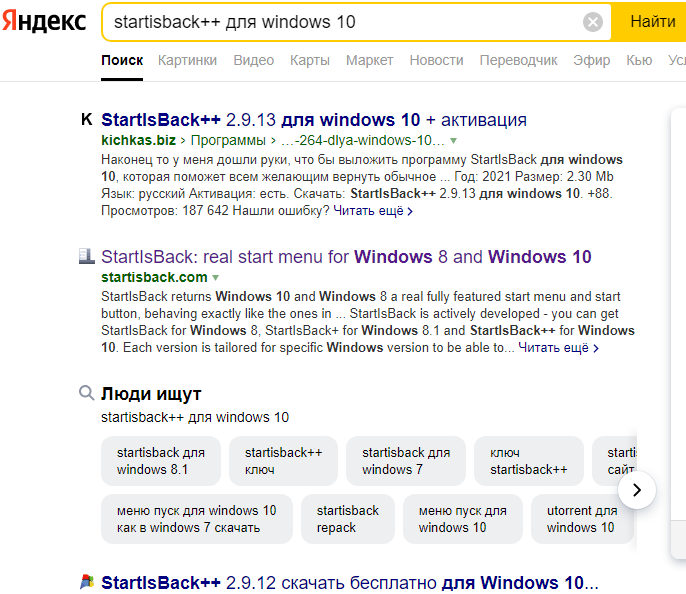Select suggestion меню пуск для windows 10
The height and width of the screenshot is (594, 686).
click(462, 519)
